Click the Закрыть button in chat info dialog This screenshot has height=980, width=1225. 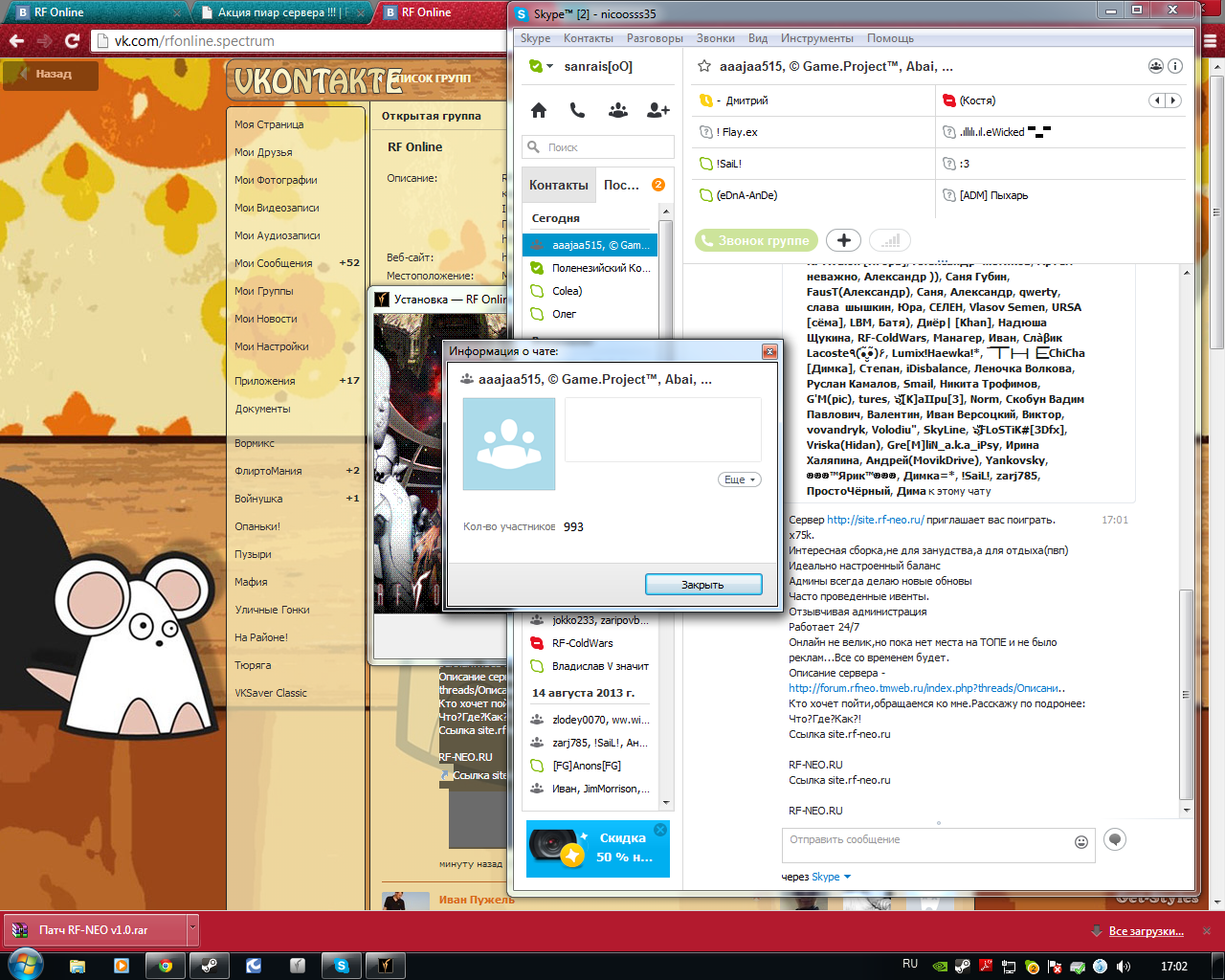703,585
